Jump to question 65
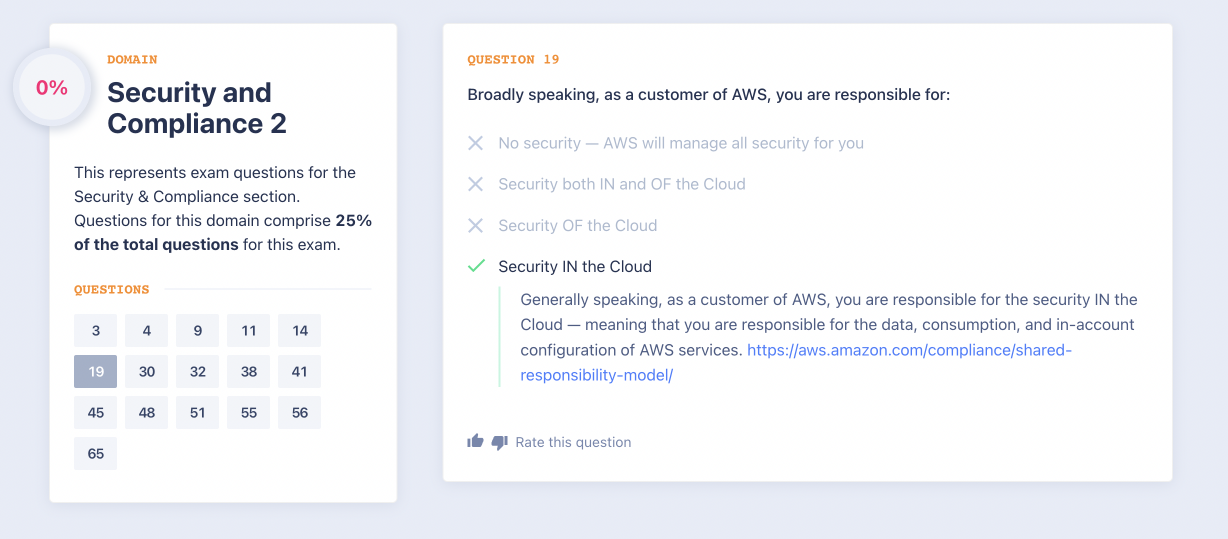 (96, 454)
